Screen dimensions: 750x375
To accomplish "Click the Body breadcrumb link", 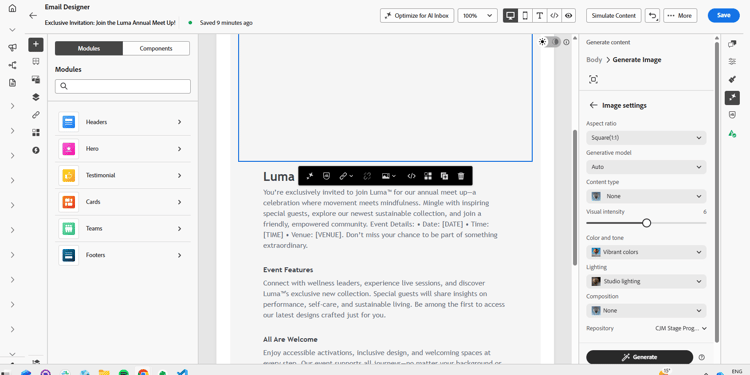I will (594, 60).
